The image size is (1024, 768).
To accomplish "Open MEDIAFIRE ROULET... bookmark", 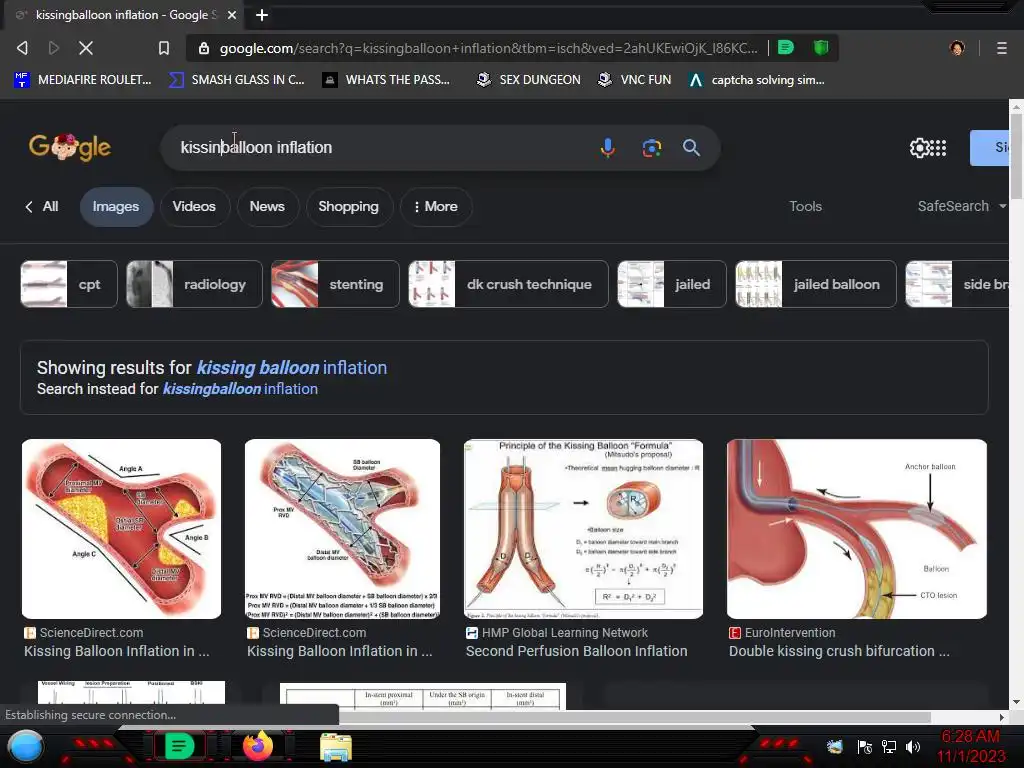I will coord(83,80).
